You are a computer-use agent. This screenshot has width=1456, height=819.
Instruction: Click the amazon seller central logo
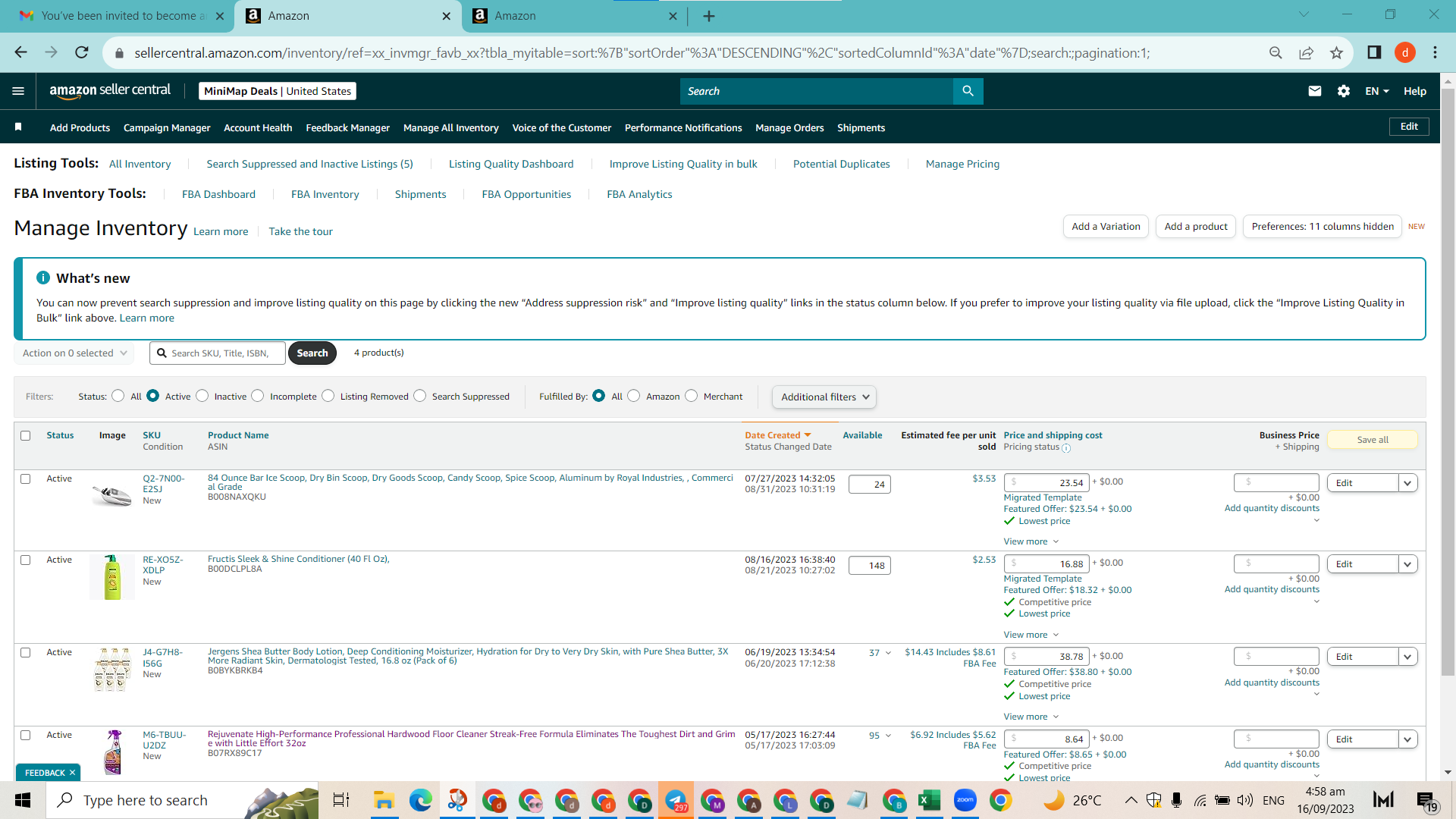coord(110,90)
